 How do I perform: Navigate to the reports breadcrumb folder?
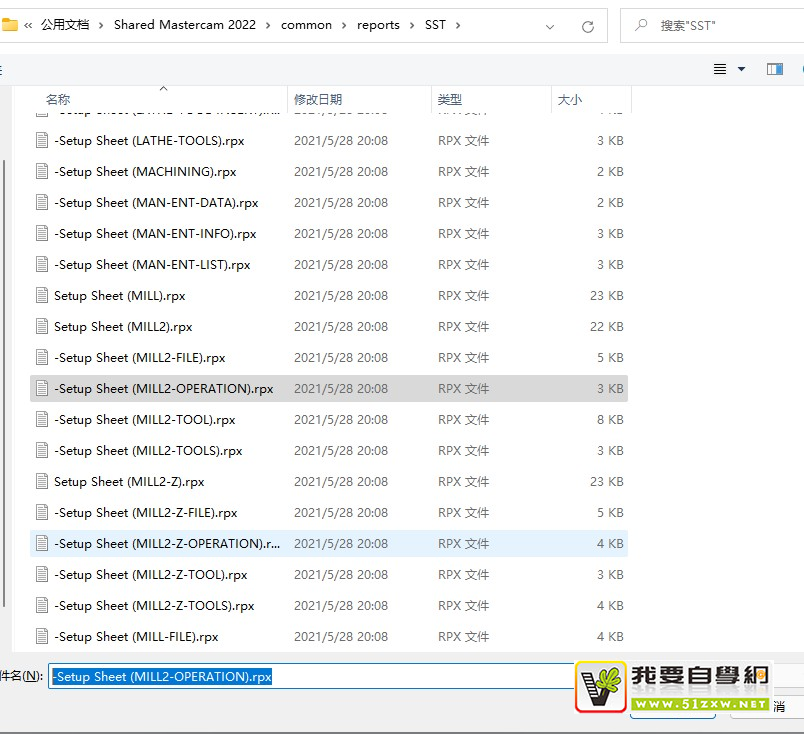[378, 25]
